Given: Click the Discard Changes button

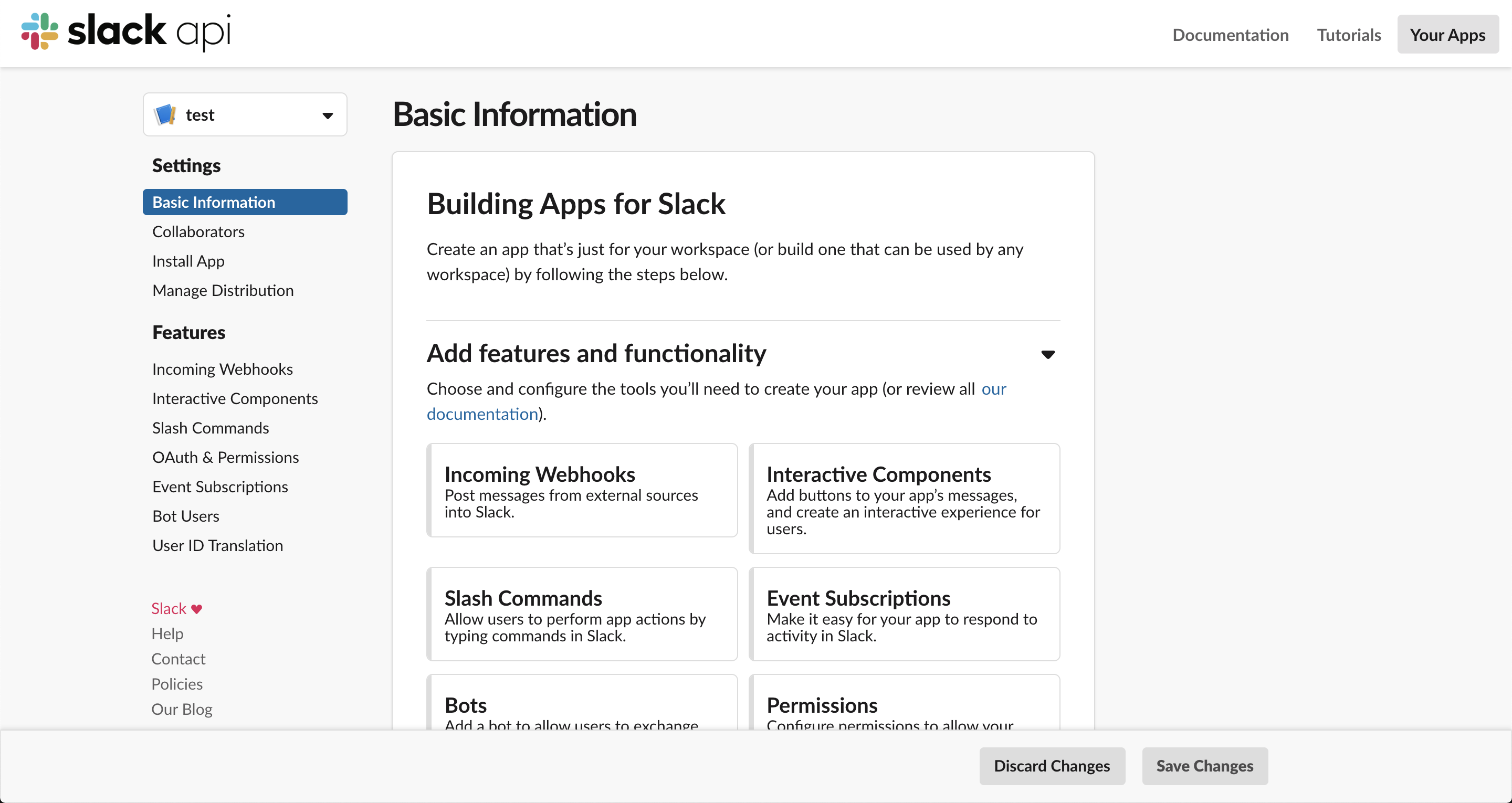Looking at the screenshot, I should (1052, 766).
